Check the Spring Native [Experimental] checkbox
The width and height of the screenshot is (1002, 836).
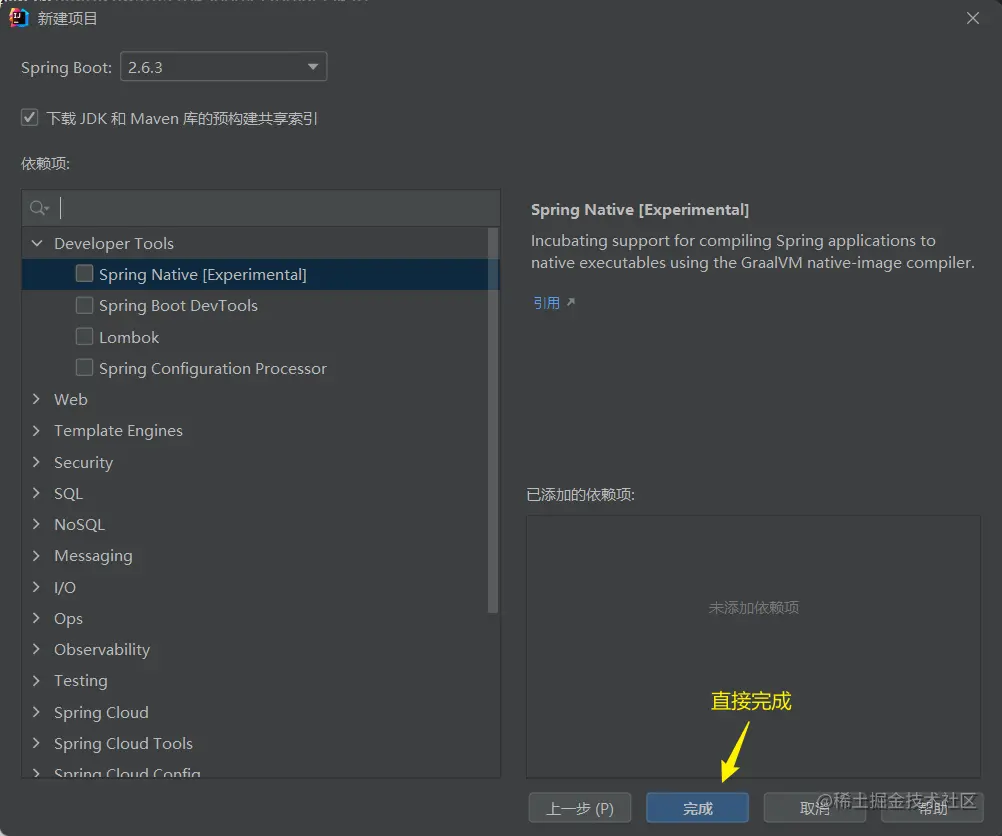point(84,274)
